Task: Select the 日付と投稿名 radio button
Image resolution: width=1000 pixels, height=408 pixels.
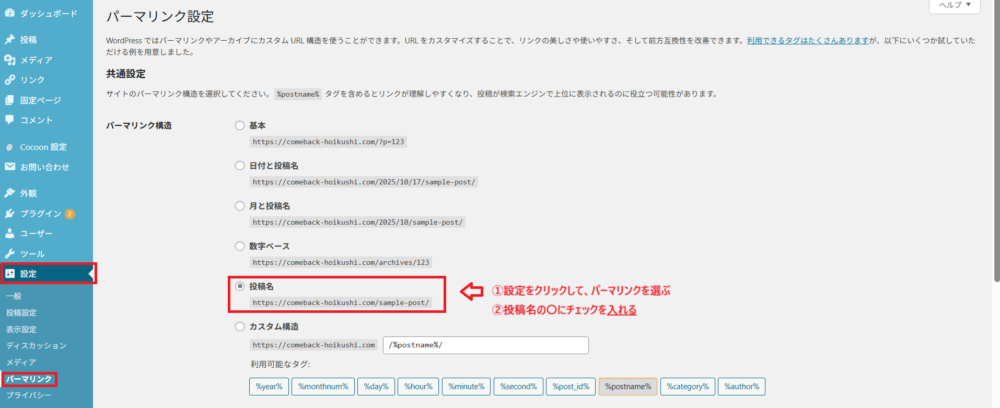Action: point(239,165)
